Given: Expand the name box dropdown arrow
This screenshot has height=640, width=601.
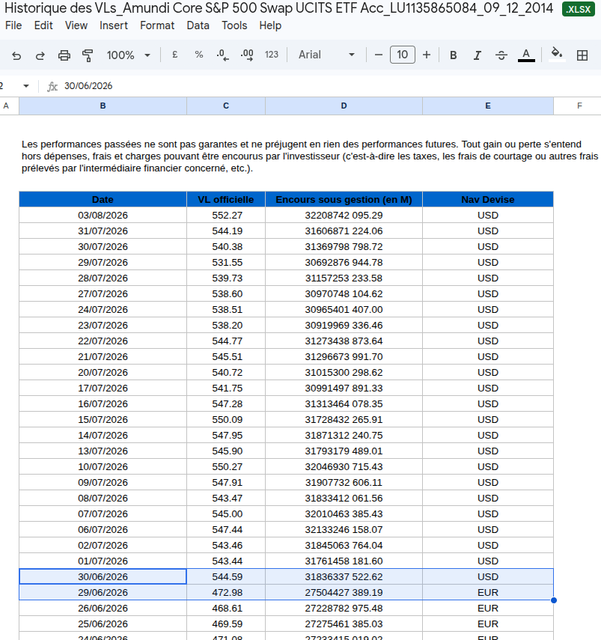Looking at the screenshot, I should [x=26, y=86].
